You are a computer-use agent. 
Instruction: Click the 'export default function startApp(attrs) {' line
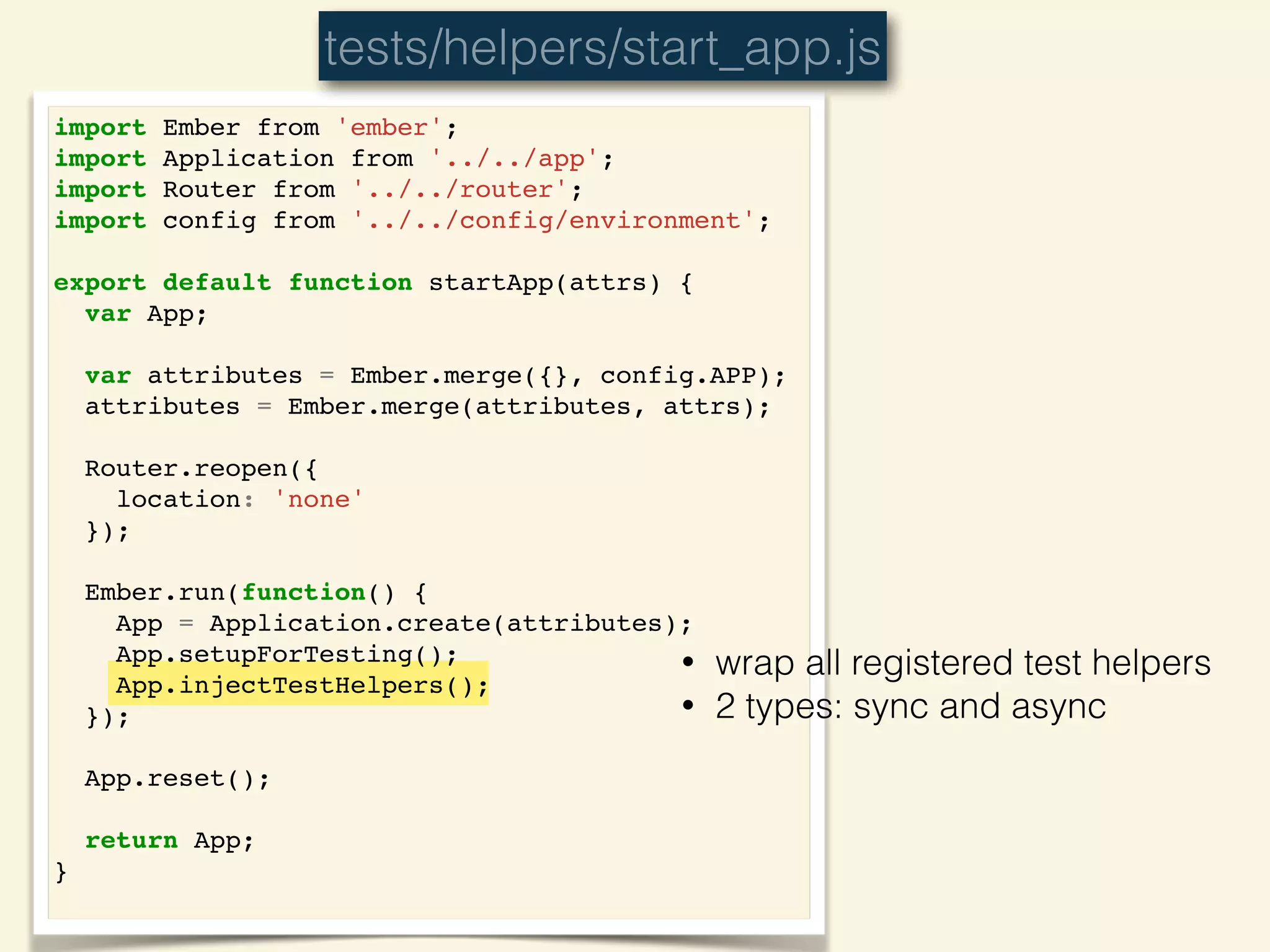[x=373, y=283]
